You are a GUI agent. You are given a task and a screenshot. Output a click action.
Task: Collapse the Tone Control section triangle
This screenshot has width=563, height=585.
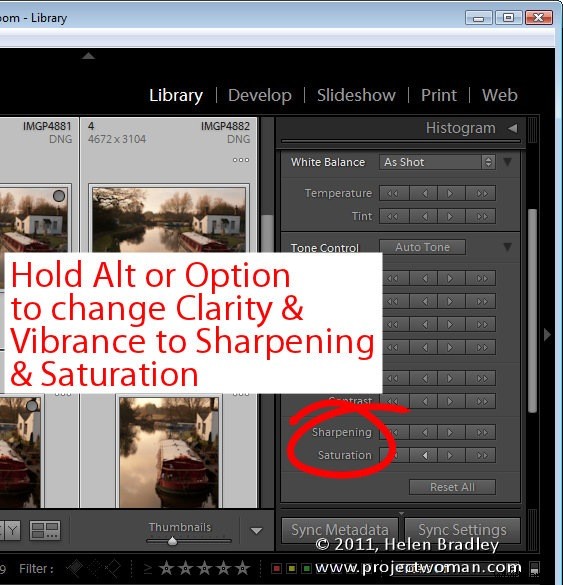[507, 247]
